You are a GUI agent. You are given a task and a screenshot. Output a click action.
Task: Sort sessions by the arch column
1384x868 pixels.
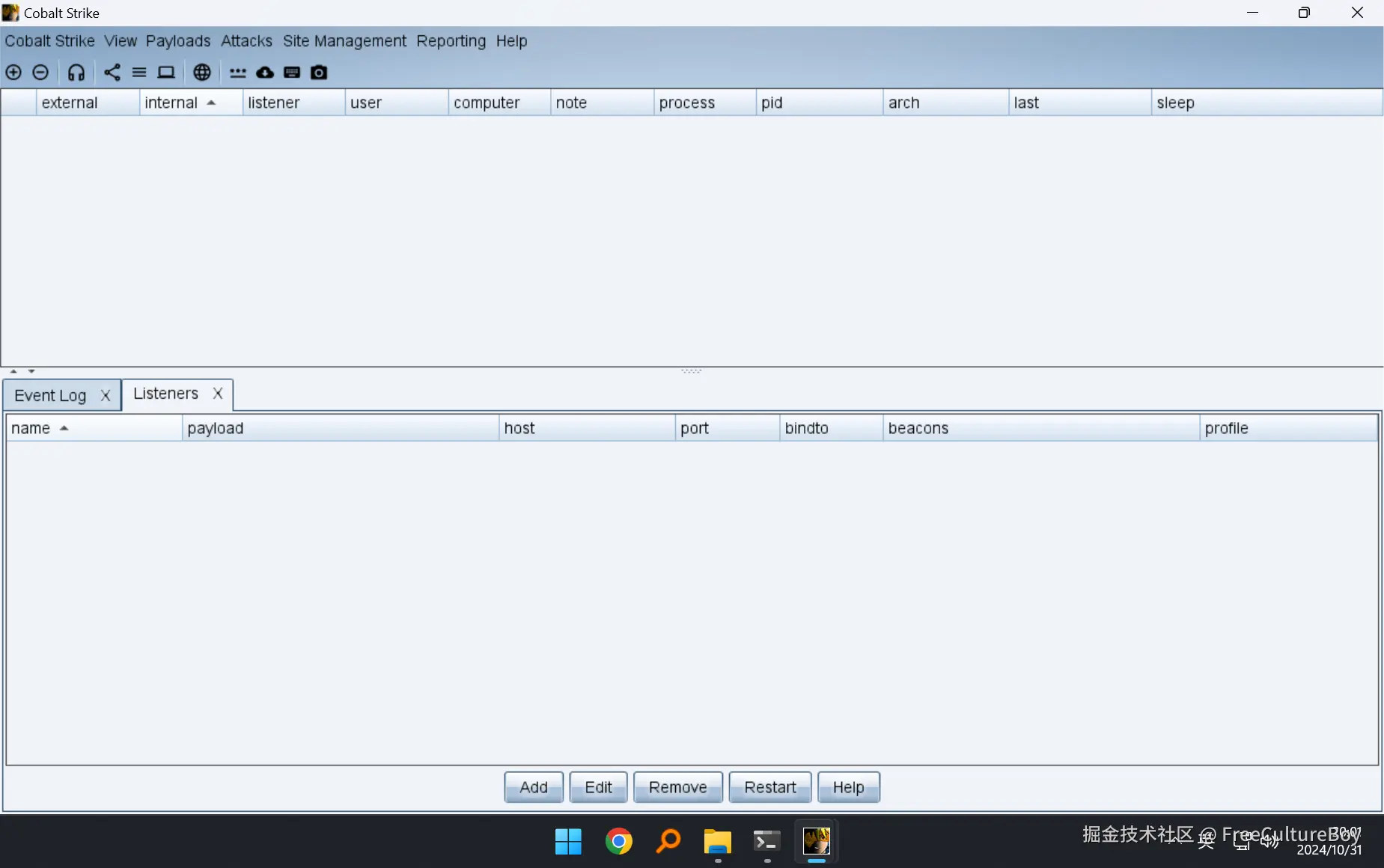(x=946, y=103)
